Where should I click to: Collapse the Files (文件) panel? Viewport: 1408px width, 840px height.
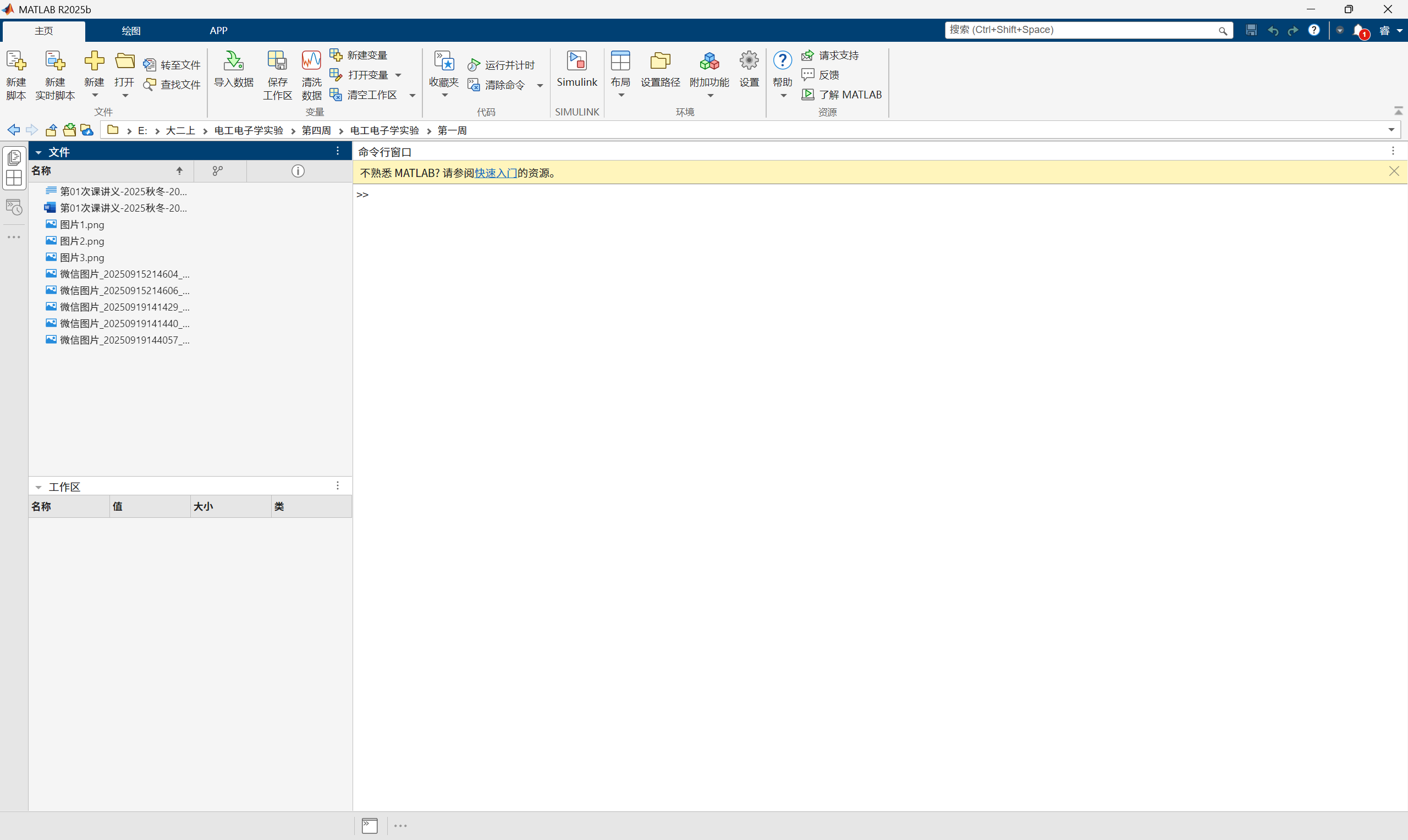click(x=38, y=152)
